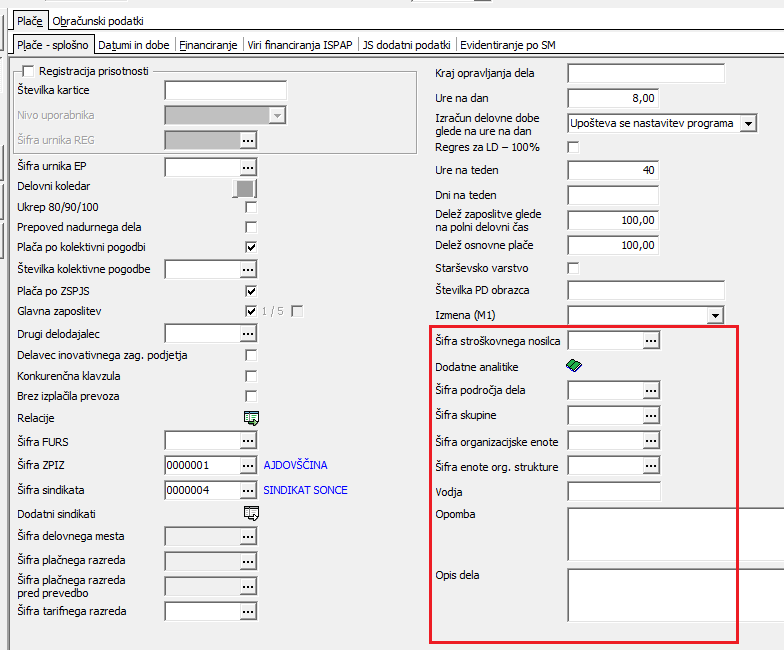Click the Delež osnovne plače field
784x650 pixels.
click(x=613, y=245)
